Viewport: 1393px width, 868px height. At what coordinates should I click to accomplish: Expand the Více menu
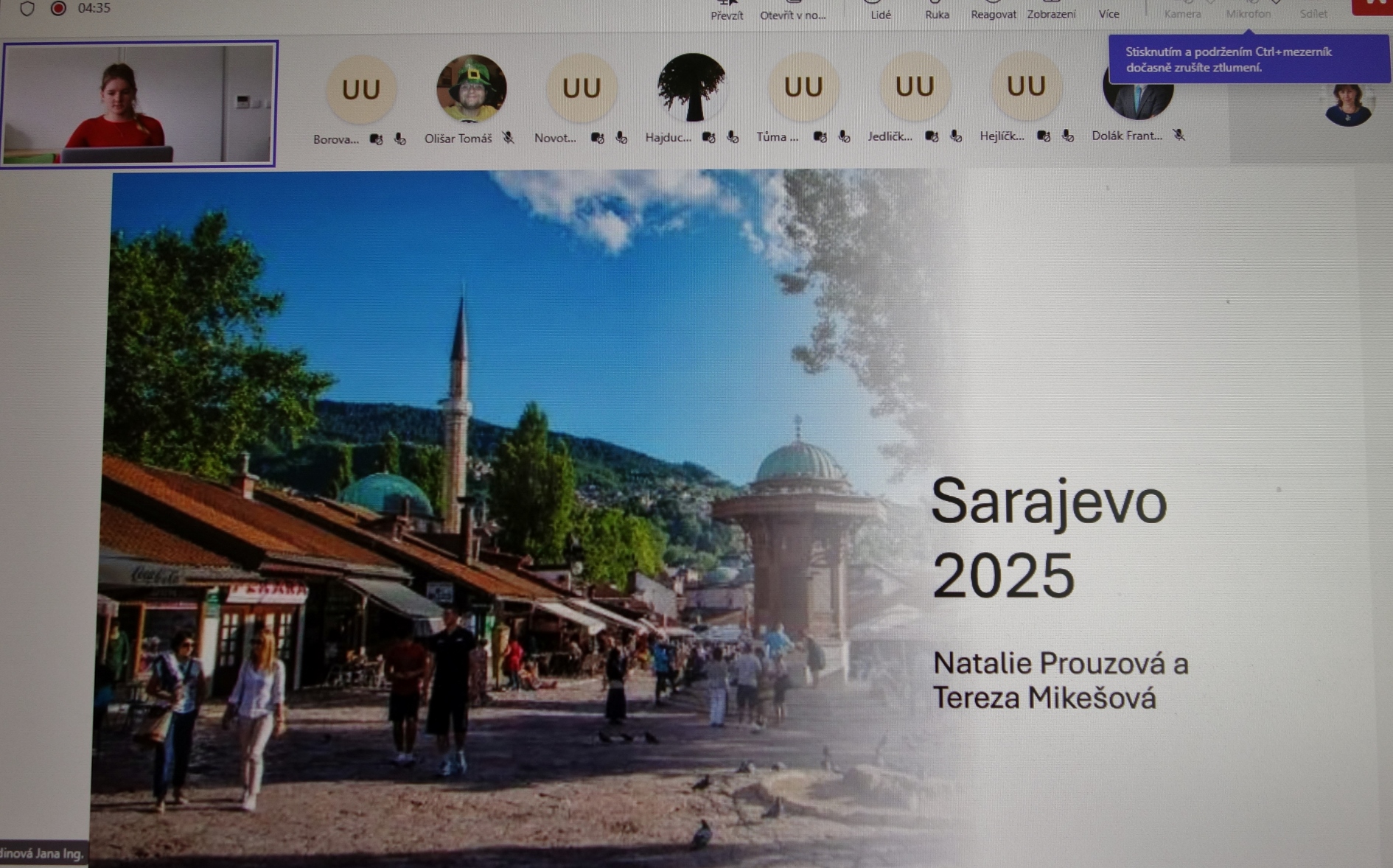click(1109, 10)
